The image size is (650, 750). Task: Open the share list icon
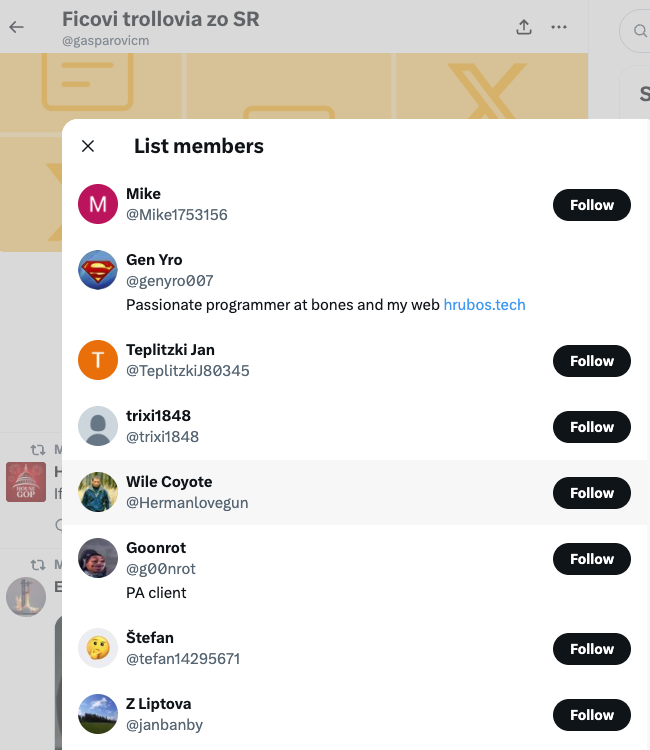pos(524,27)
